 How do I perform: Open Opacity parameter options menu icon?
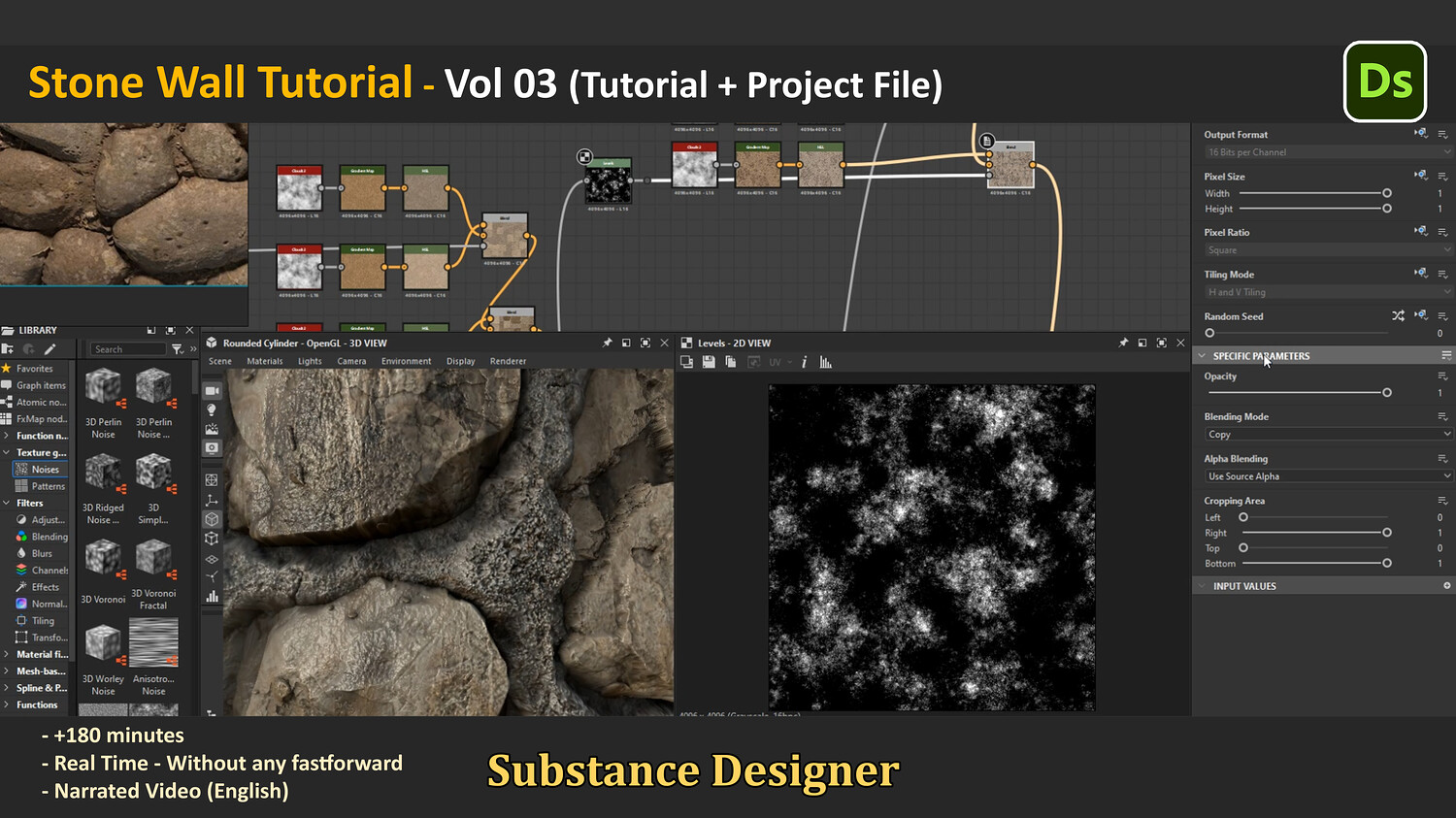[x=1443, y=376]
